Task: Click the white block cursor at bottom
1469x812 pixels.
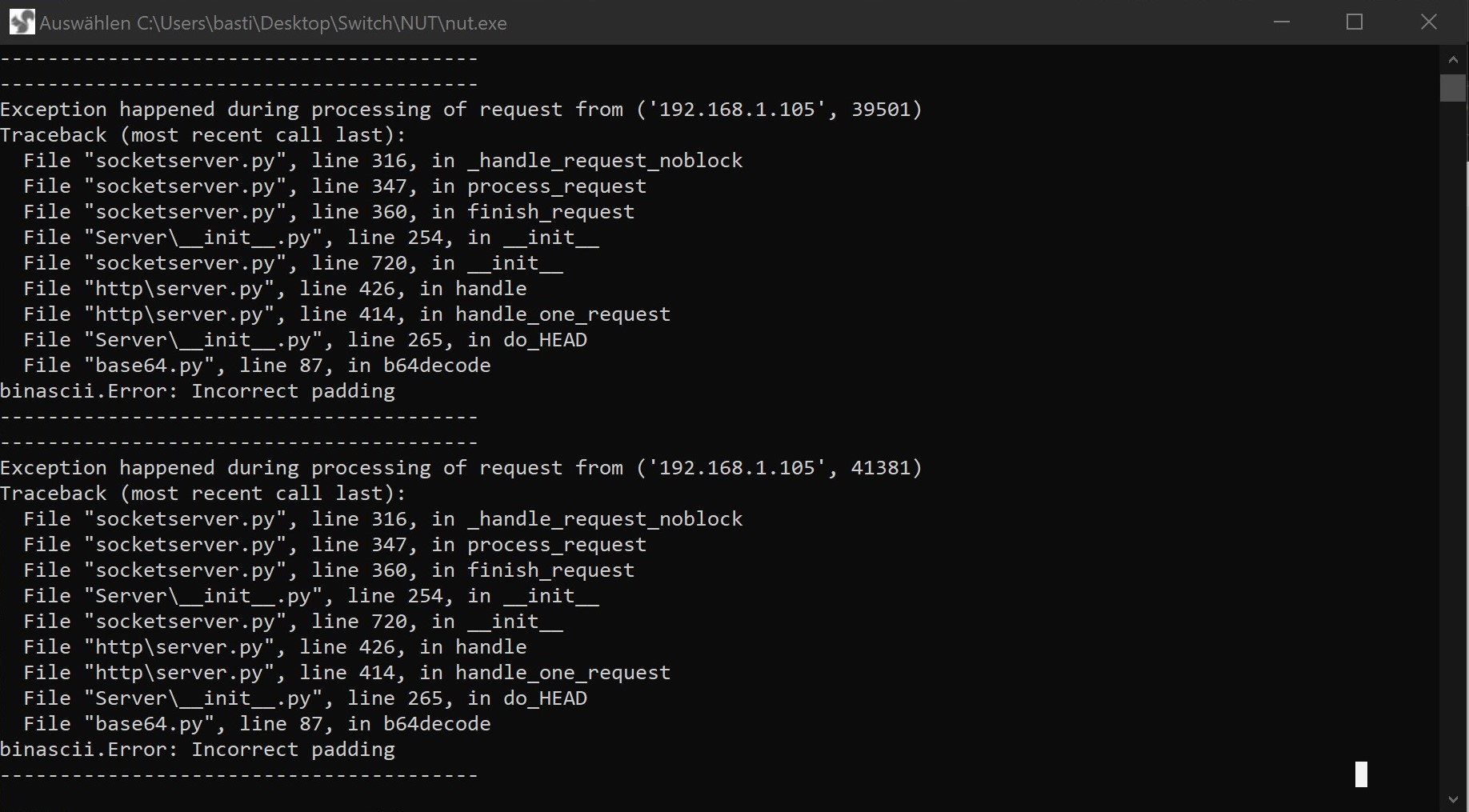Action: coord(1361,774)
